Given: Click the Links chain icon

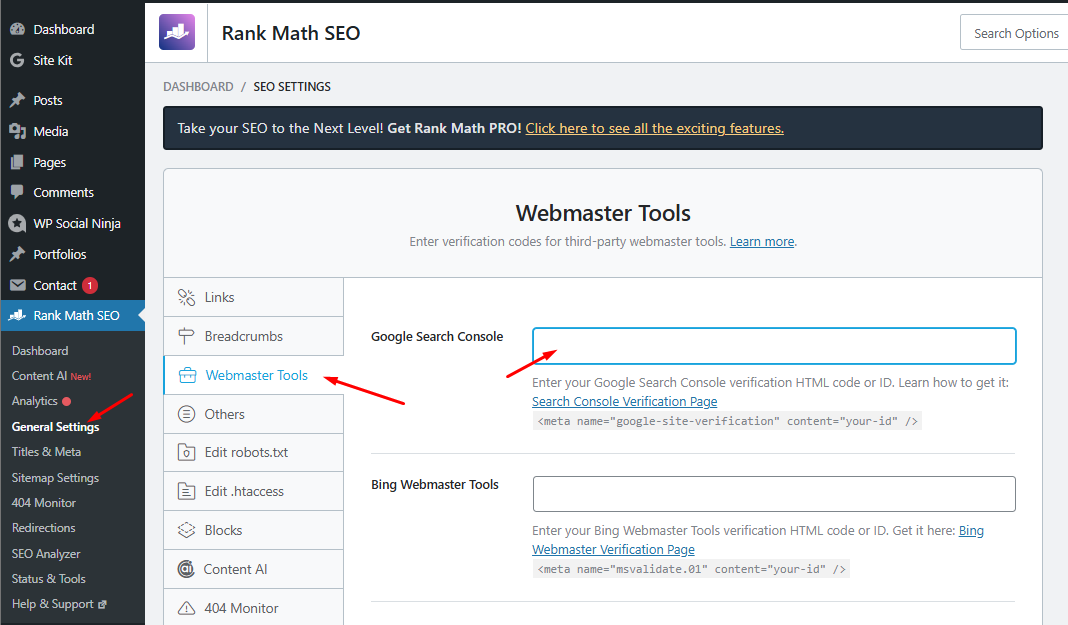Looking at the screenshot, I should 187,297.
